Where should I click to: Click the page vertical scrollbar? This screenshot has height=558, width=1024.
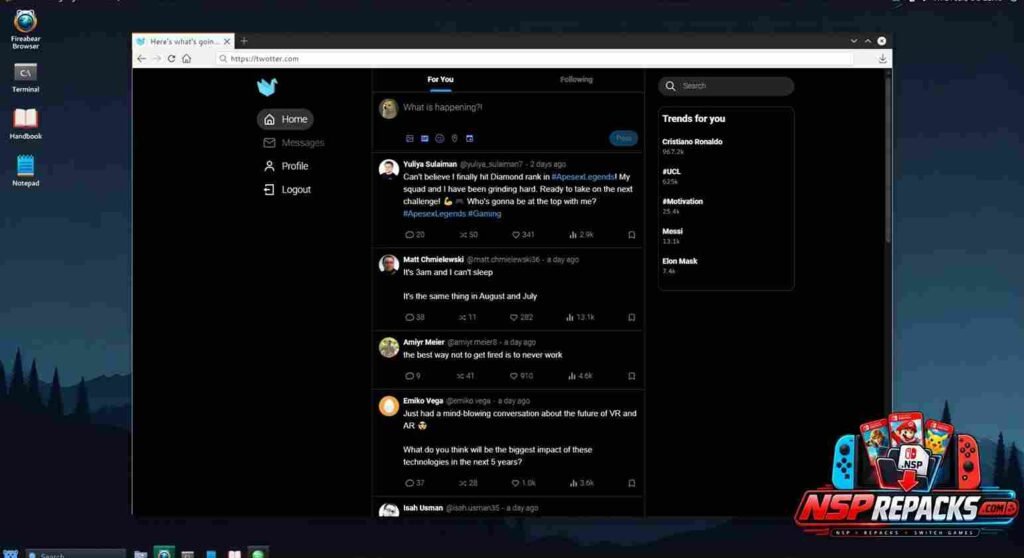888,157
